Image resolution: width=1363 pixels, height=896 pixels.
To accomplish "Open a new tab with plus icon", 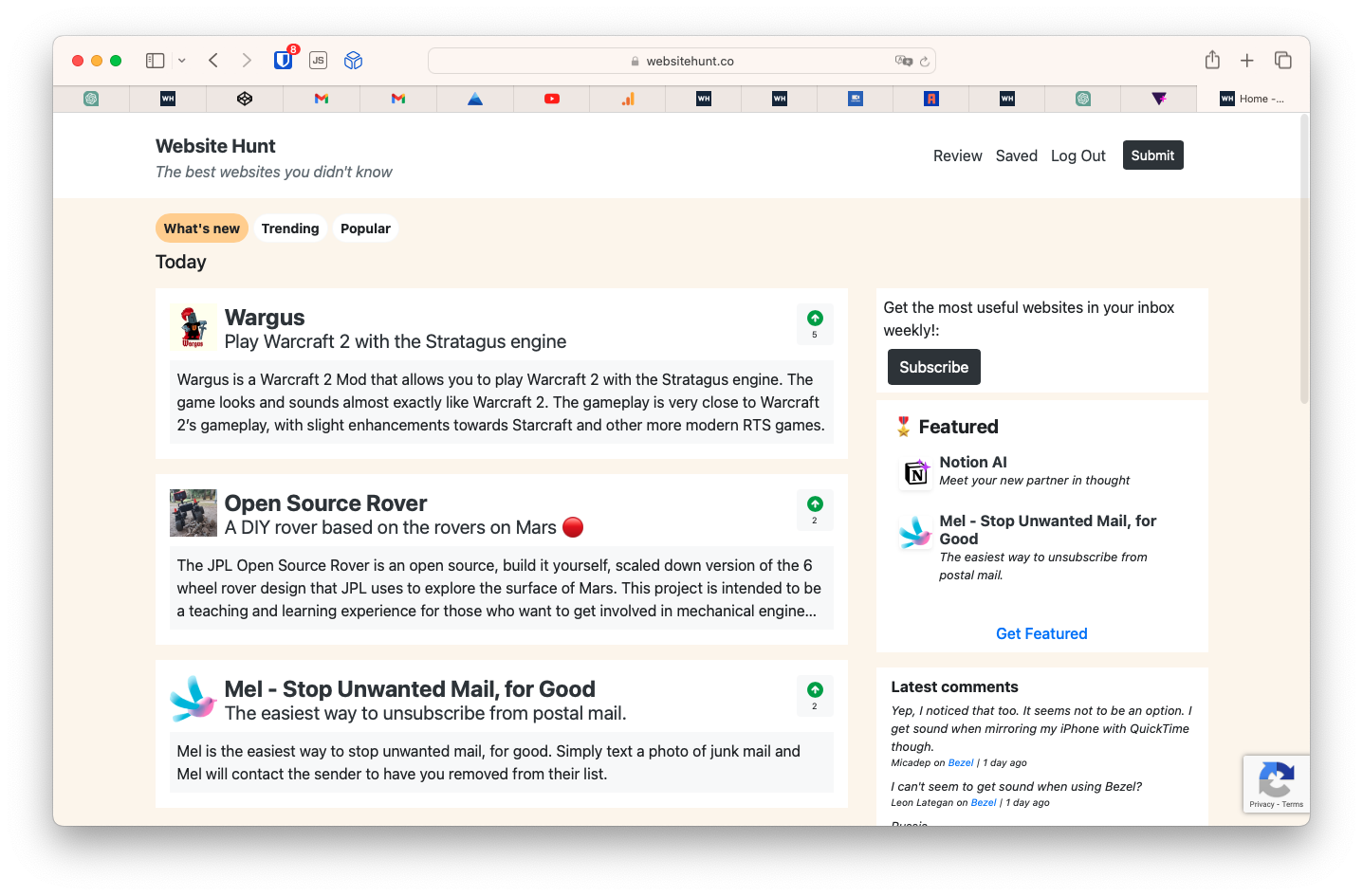I will coord(1247,61).
